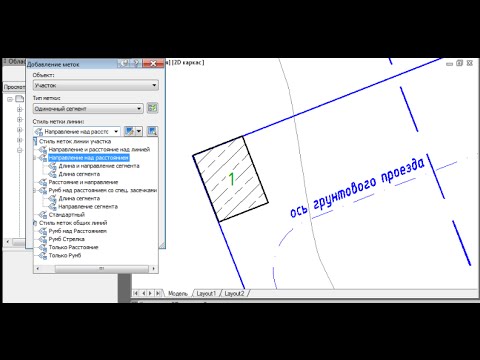Image resolution: width=480 pixels, height=360 pixels.
Task: Click the green parcel number 1 label
Action: [232, 179]
